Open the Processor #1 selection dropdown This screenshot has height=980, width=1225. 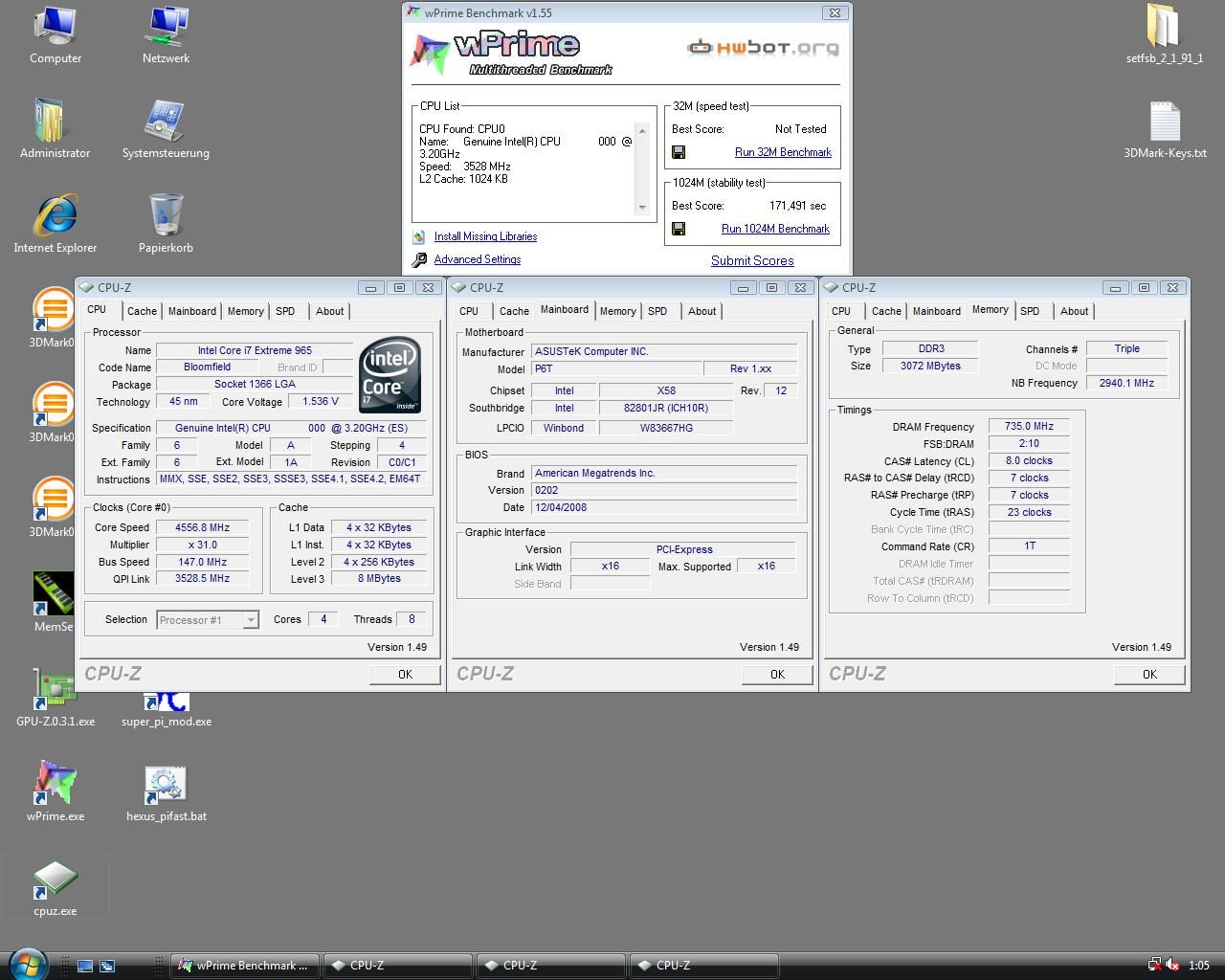(x=250, y=620)
